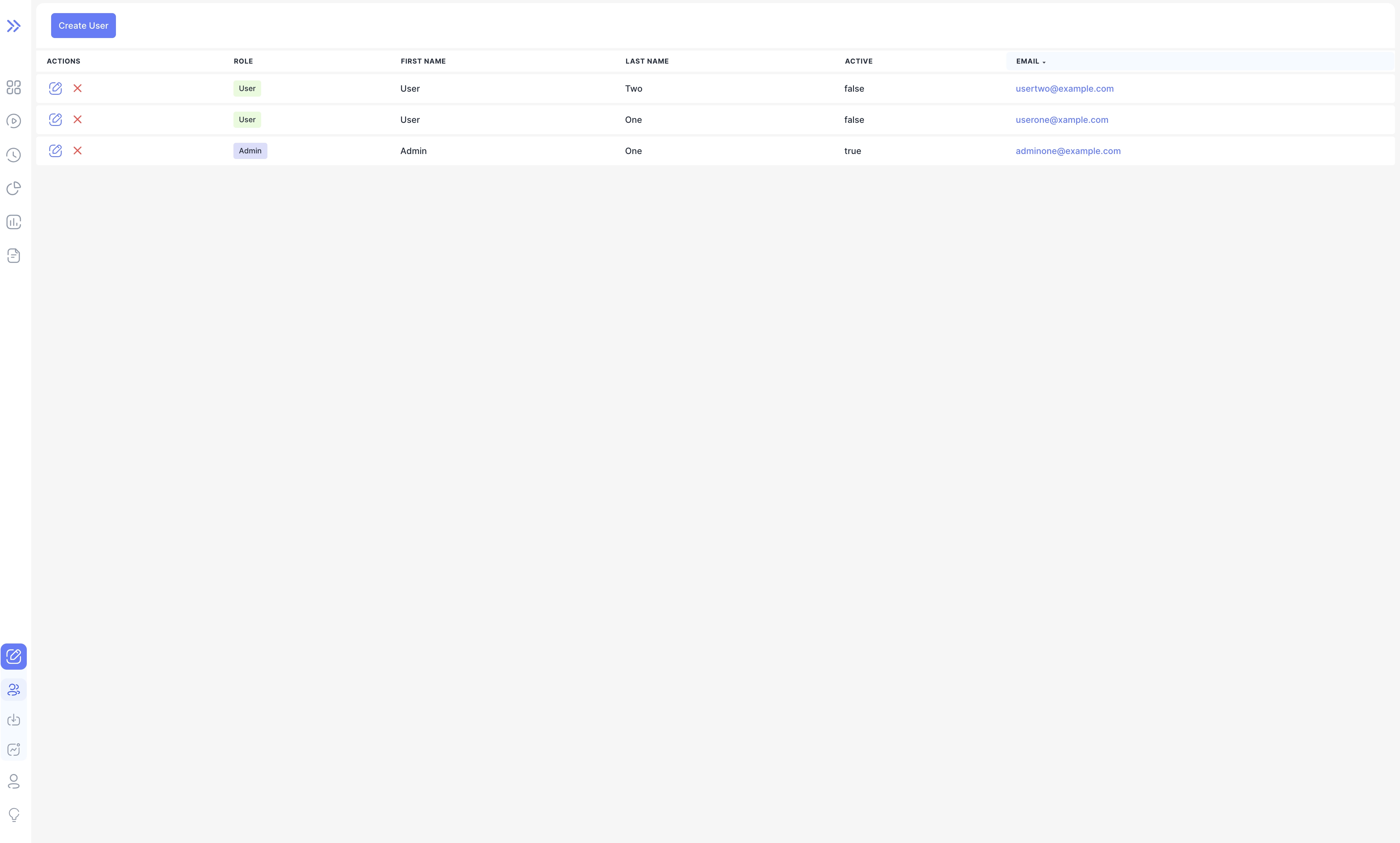Edit the user usertwo@example.com row

[55, 89]
